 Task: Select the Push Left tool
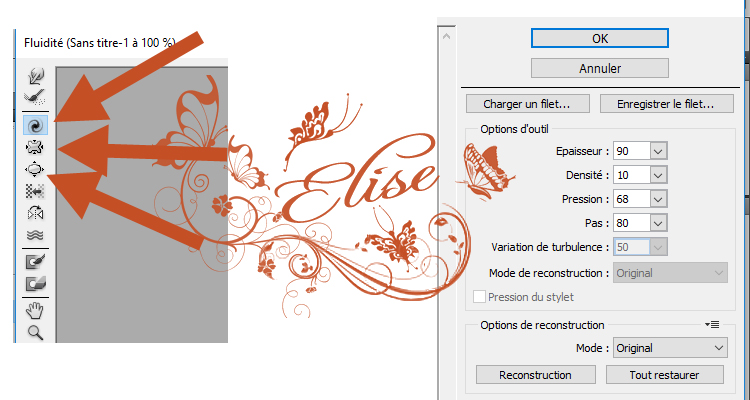point(35,191)
